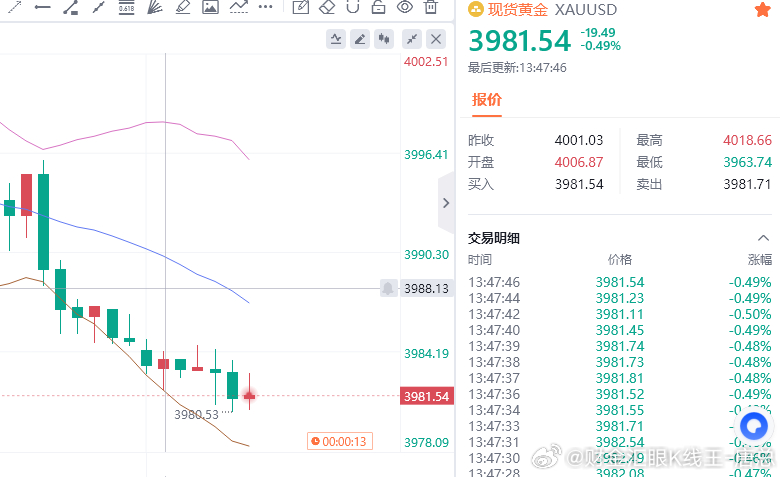Click the 3988.13 crosshair price label
The image size is (784, 477).
click(x=426, y=288)
